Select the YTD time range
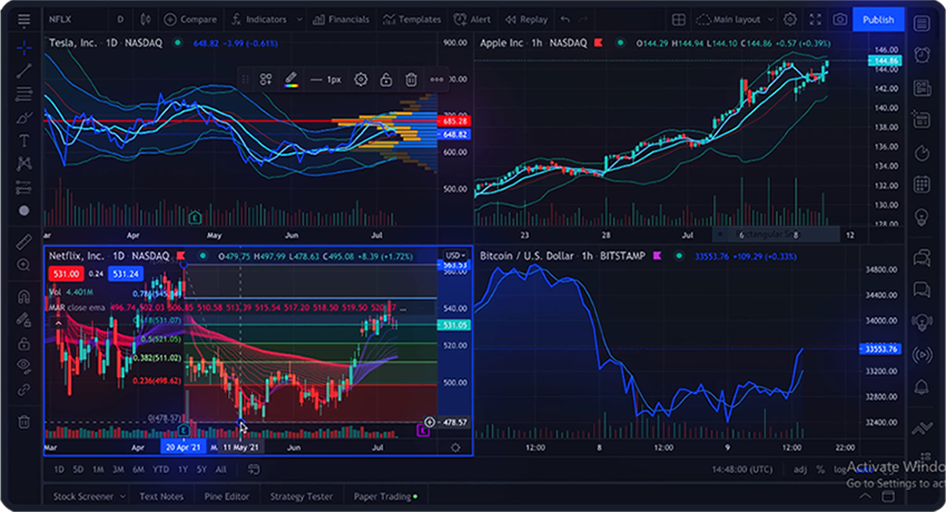The width and height of the screenshot is (946, 512). [x=160, y=469]
